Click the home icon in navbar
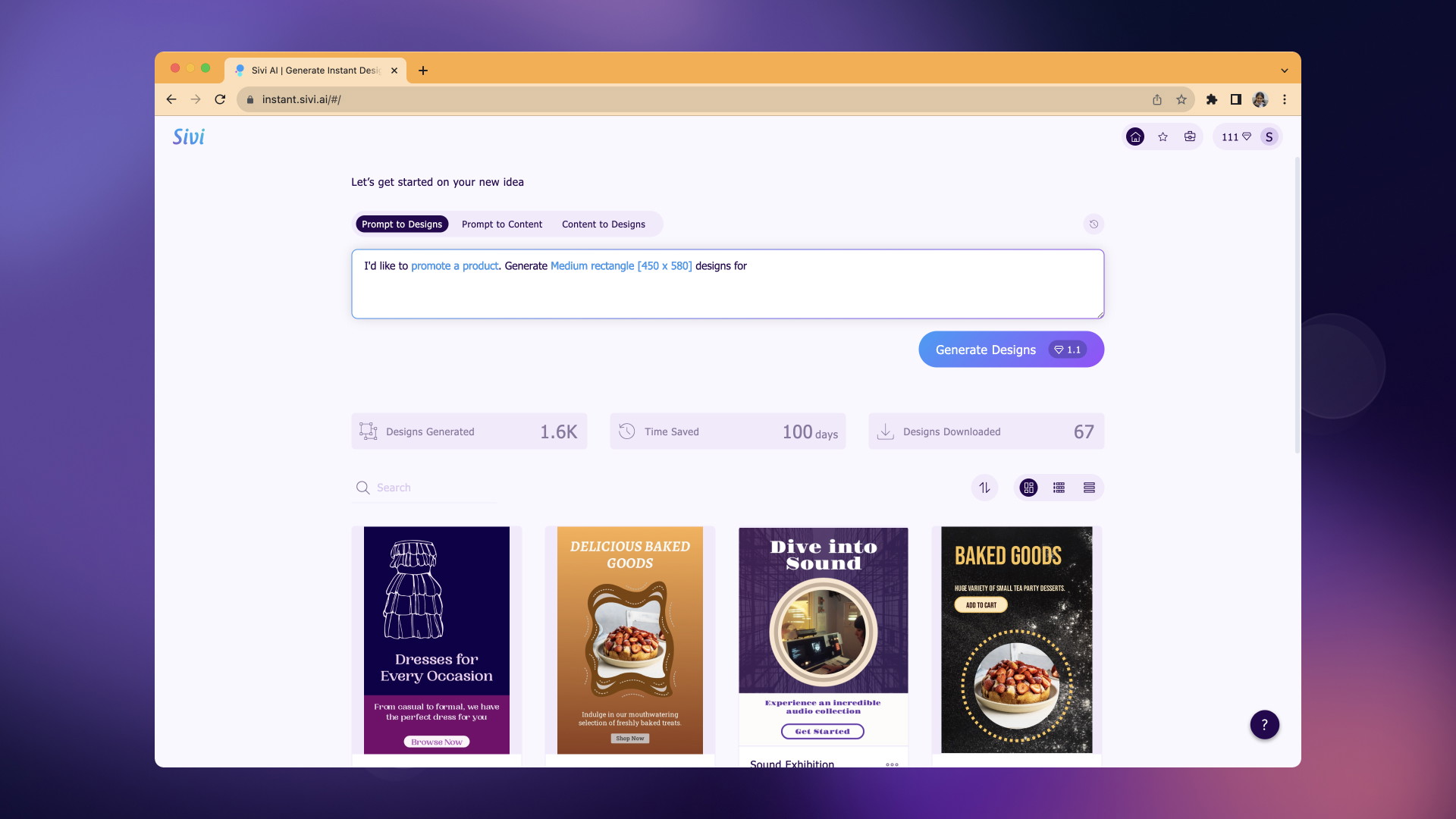This screenshot has width=1456, height=819. pos(1135,136)
